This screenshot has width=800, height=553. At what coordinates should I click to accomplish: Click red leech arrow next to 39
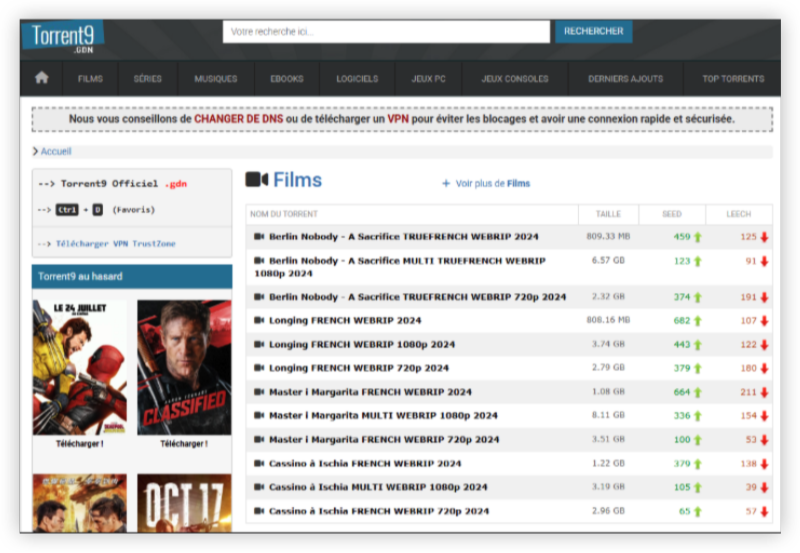(764, 487)
